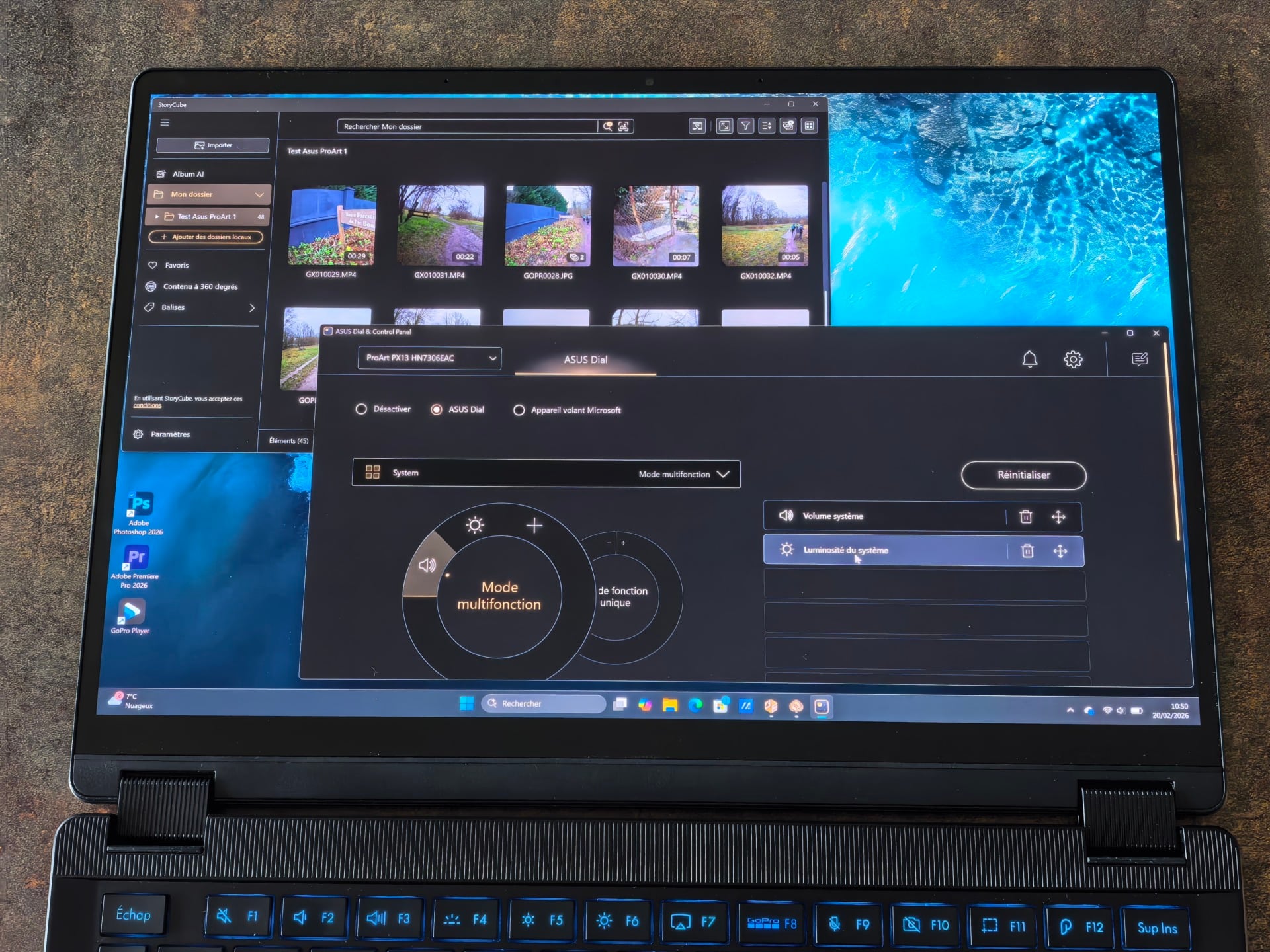Screen dimensions: 1270x952
Task: Open the sort options icon in StoryCube
Action: click(767, 126)
